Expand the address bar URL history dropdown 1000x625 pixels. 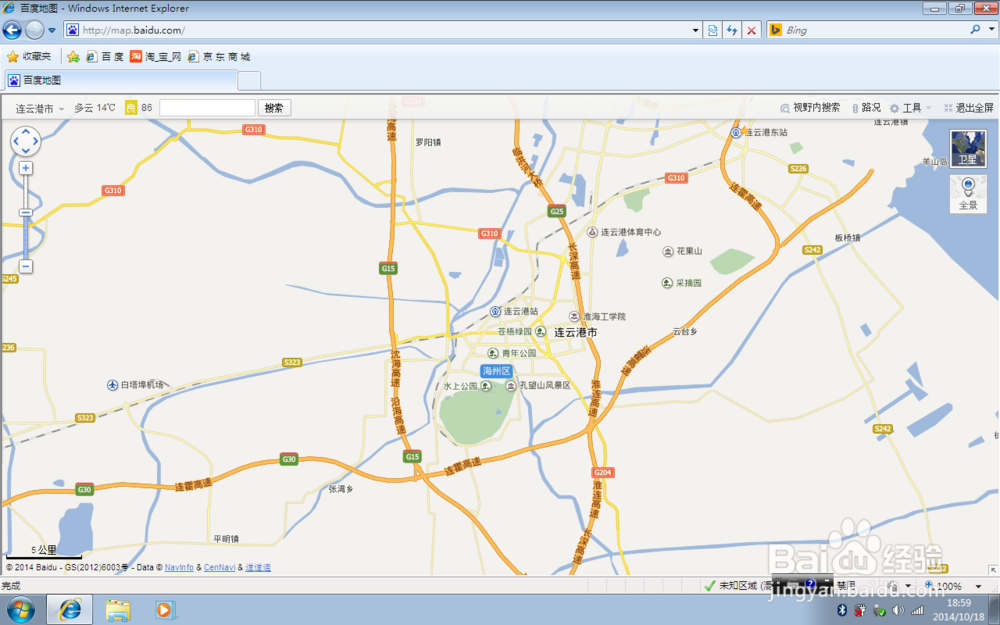click(x=696, y=30)
